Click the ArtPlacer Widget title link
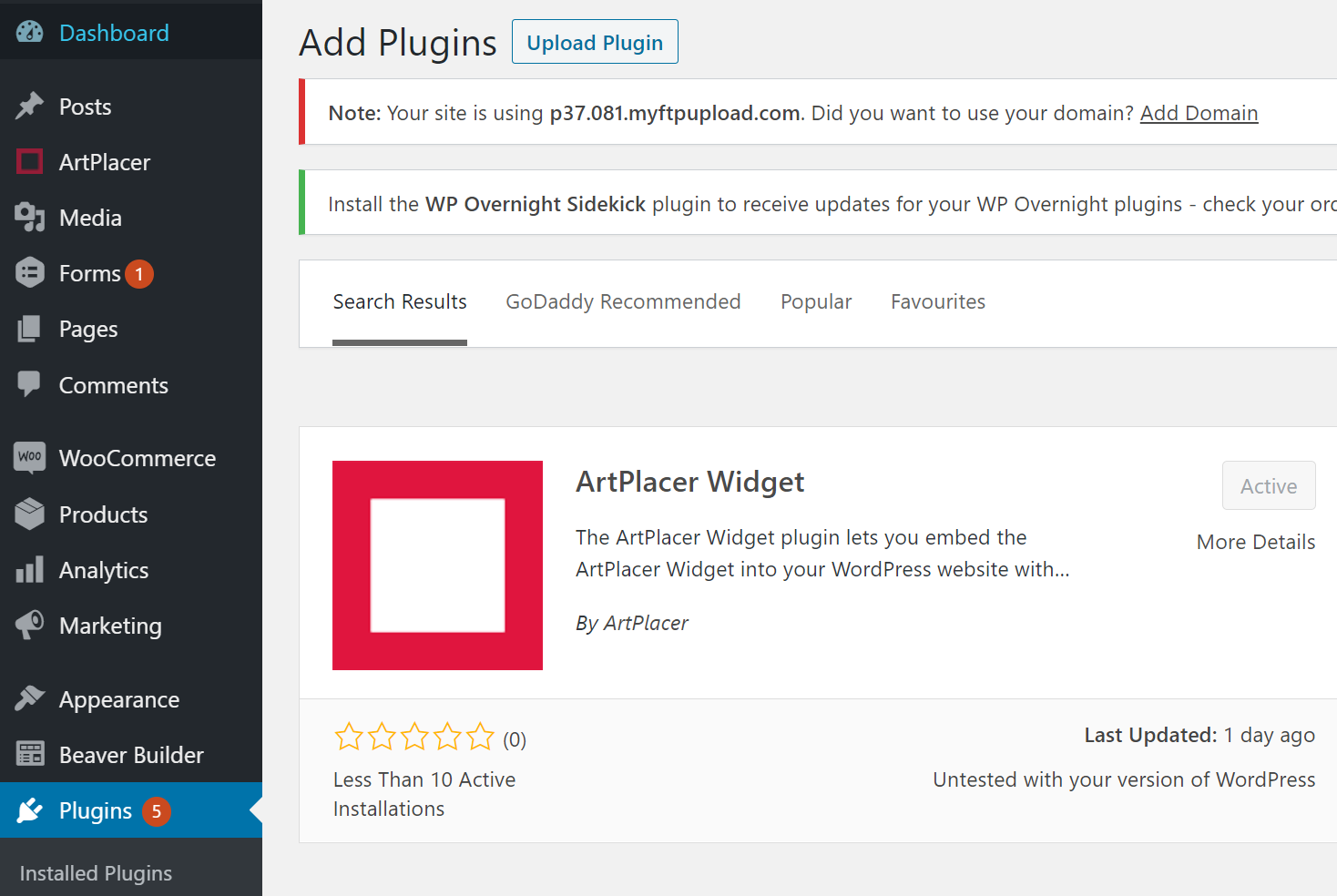Image resolution: width=1337 pixels, height=896 pixels. 690,481
